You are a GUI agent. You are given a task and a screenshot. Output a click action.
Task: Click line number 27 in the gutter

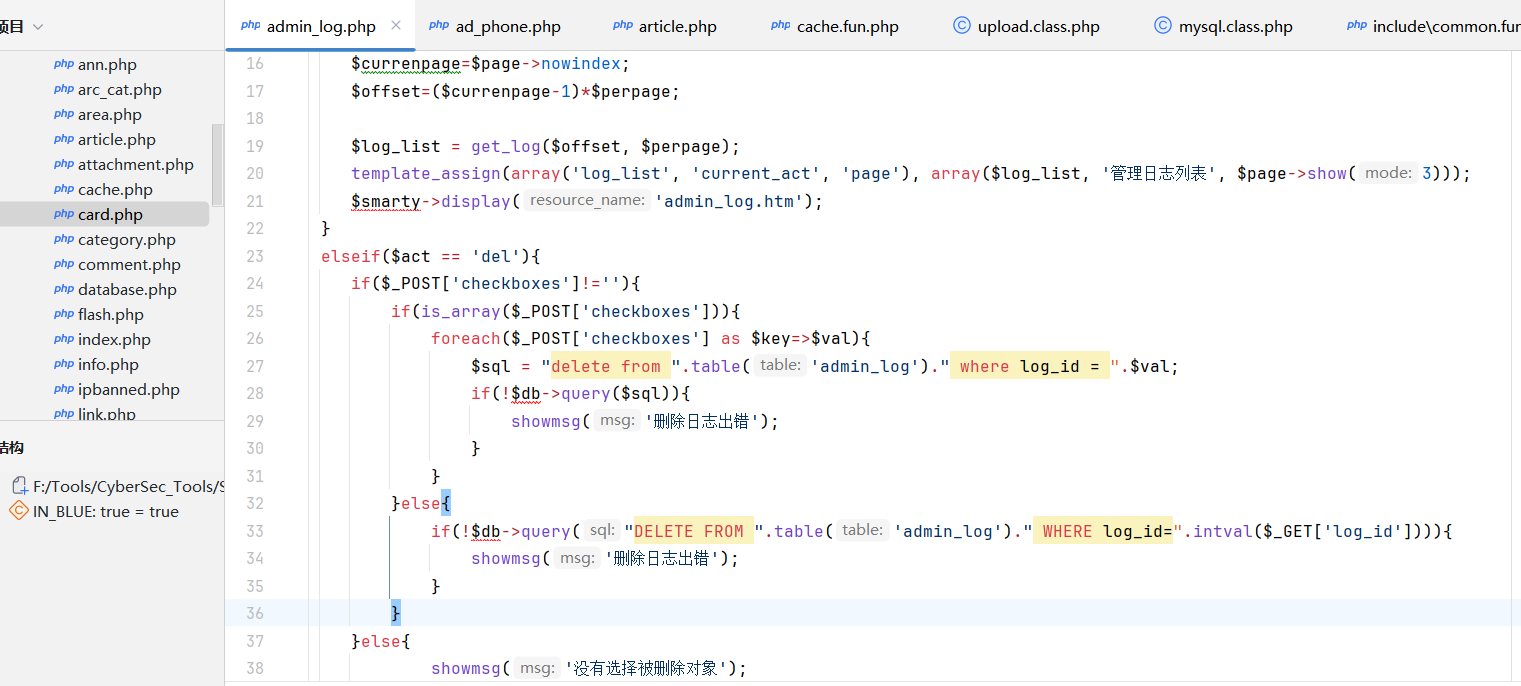(x=255, y=366)
